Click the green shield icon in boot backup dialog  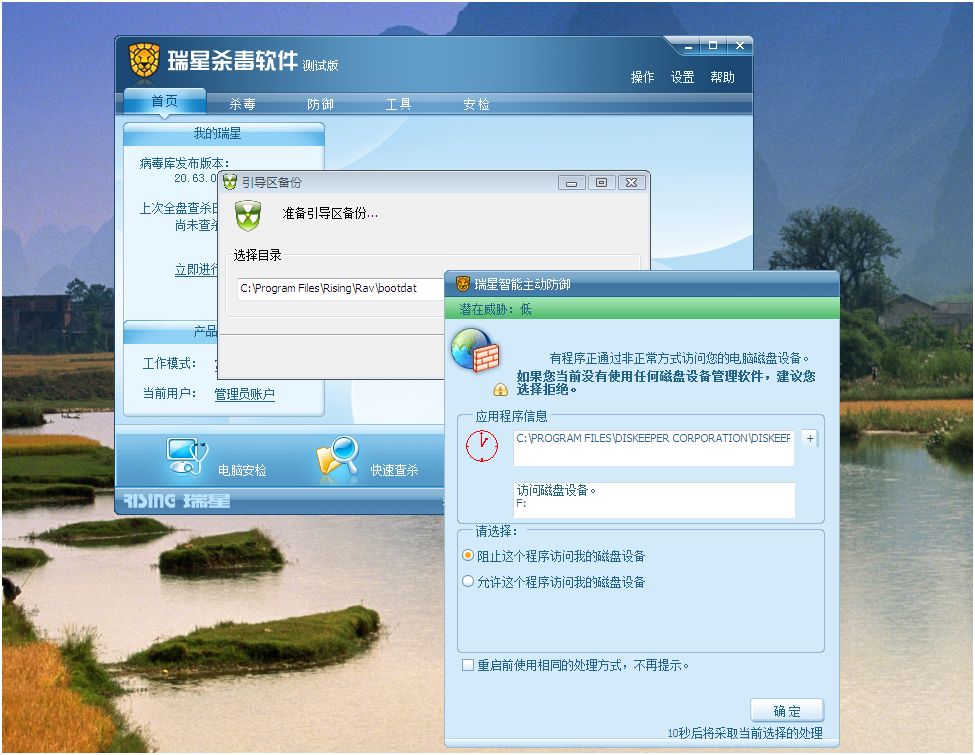(248, 215)
